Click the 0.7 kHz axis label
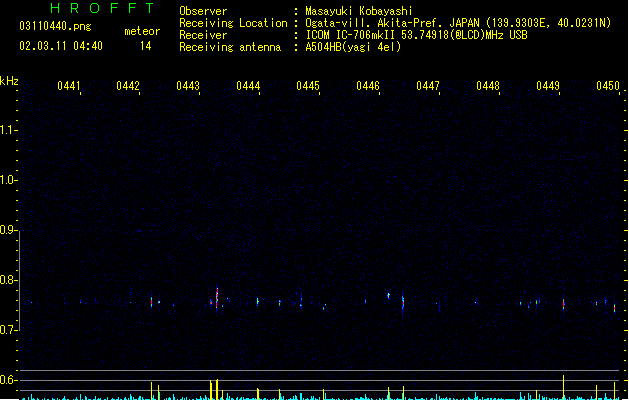The image size is (629, 400). [x=8, y=330]
